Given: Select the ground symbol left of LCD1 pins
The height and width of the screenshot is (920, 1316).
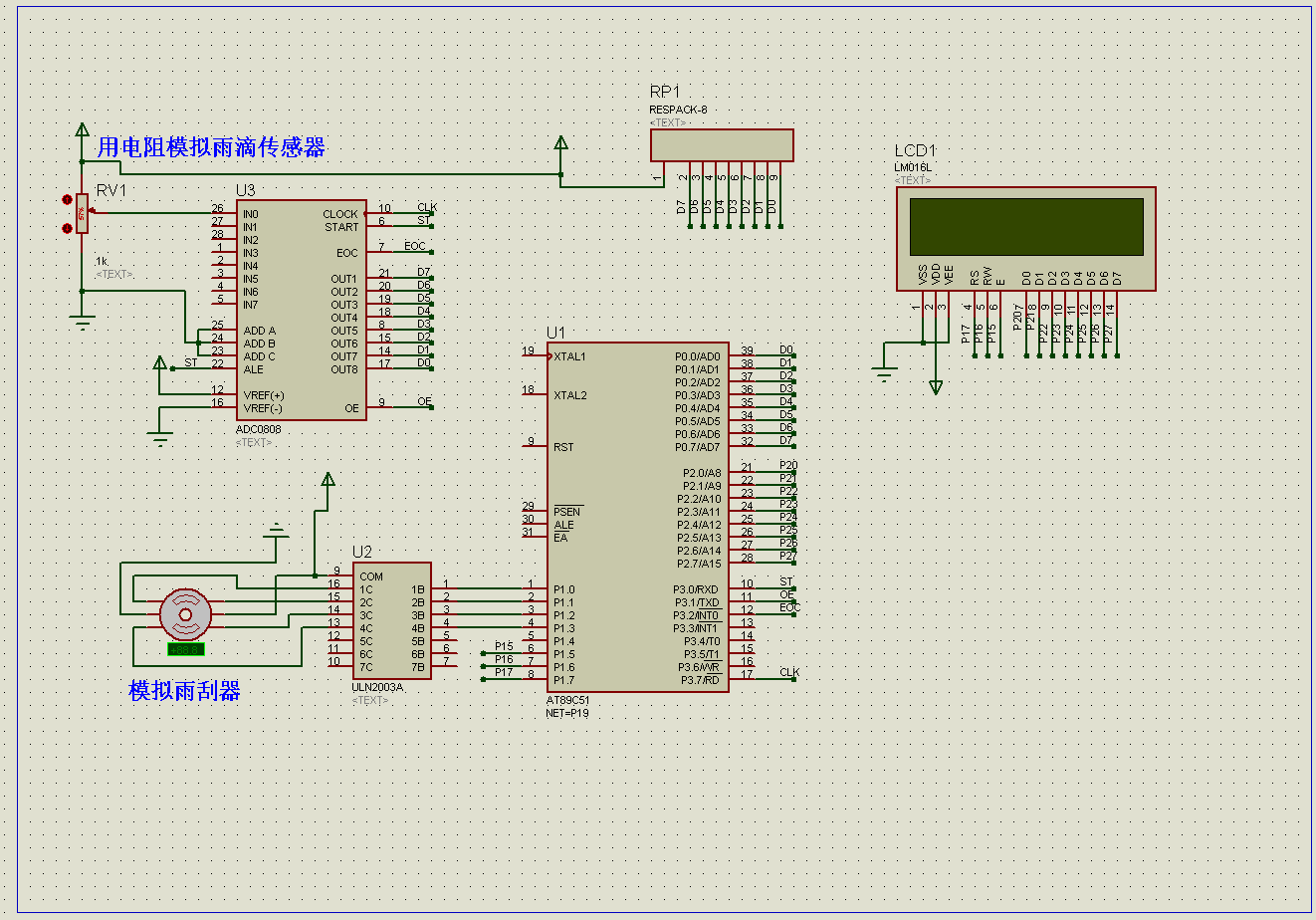Looking at the screenshot, I should coord(884,374).
